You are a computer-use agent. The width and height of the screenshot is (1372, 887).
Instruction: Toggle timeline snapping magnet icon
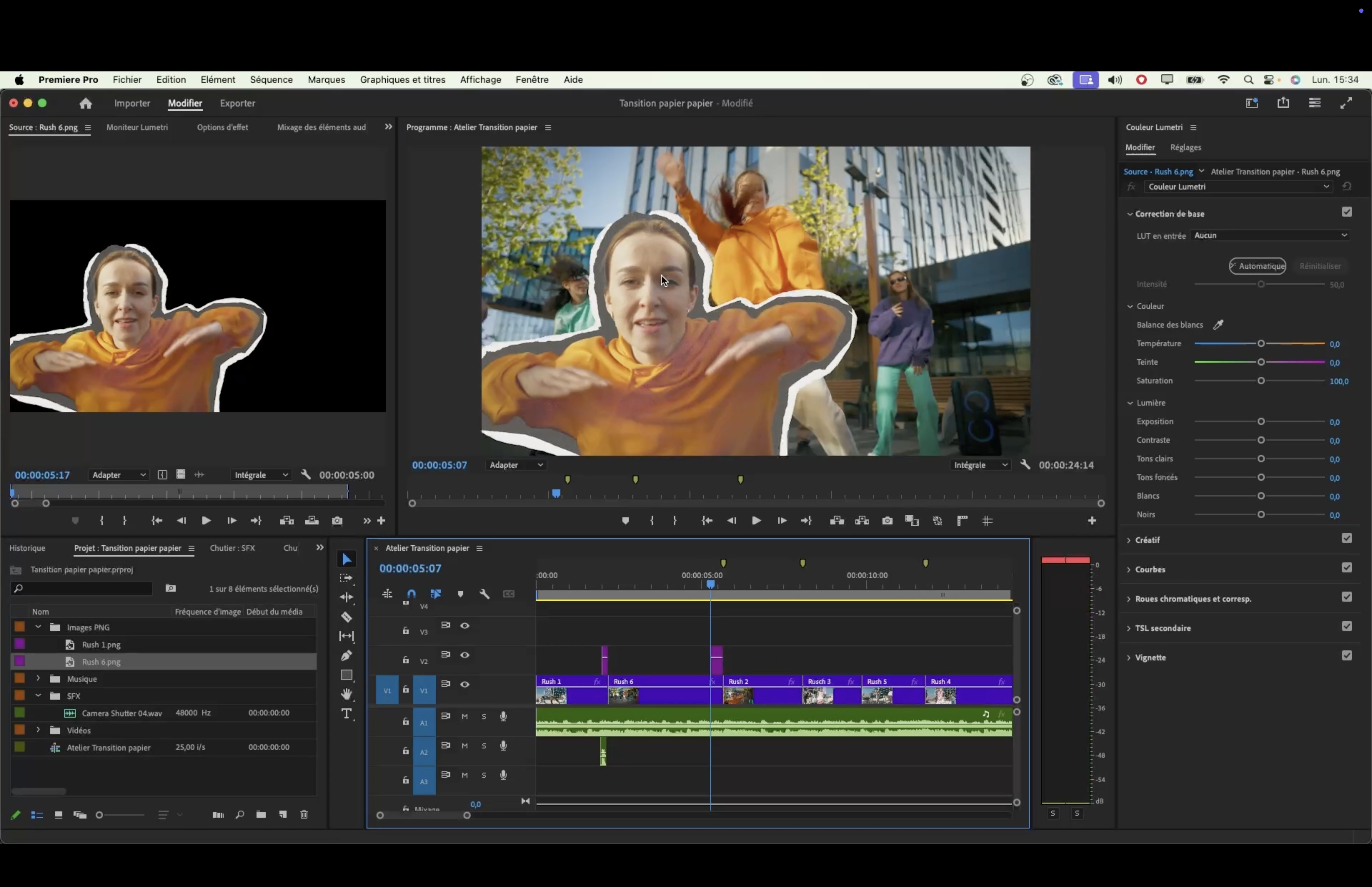(411, 594)
